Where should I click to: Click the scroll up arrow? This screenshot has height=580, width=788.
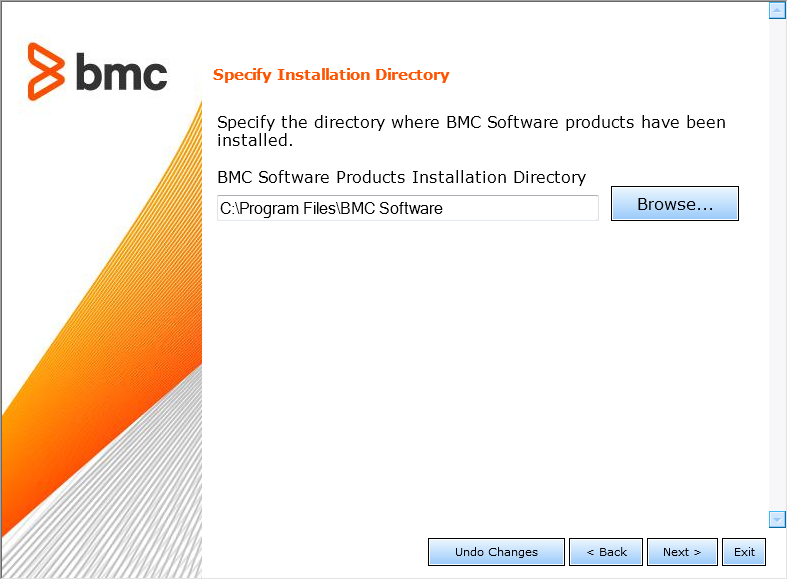[777, 11]
